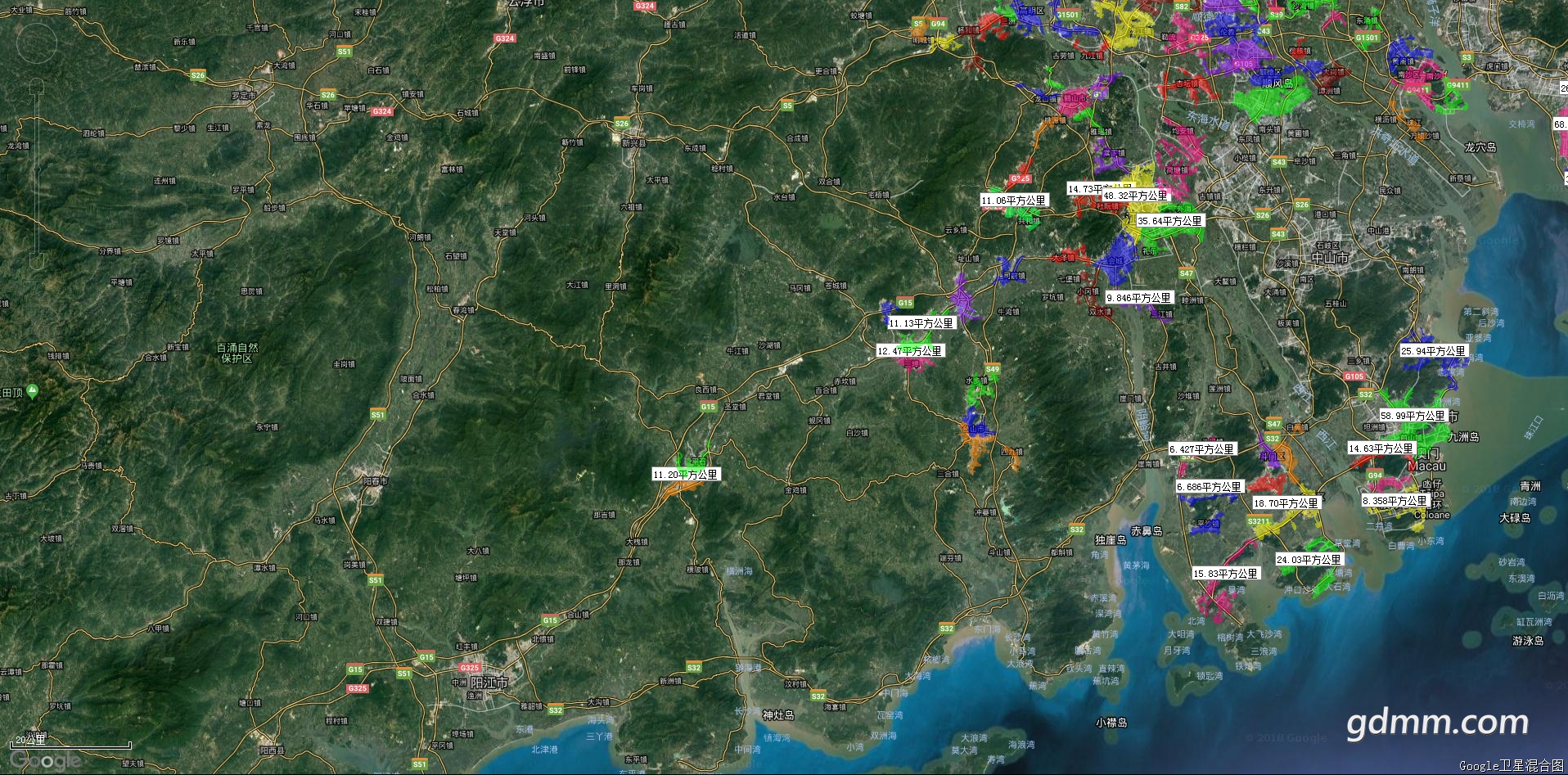Select the 15.83平方公里 area label

(x=1225, y=574)
